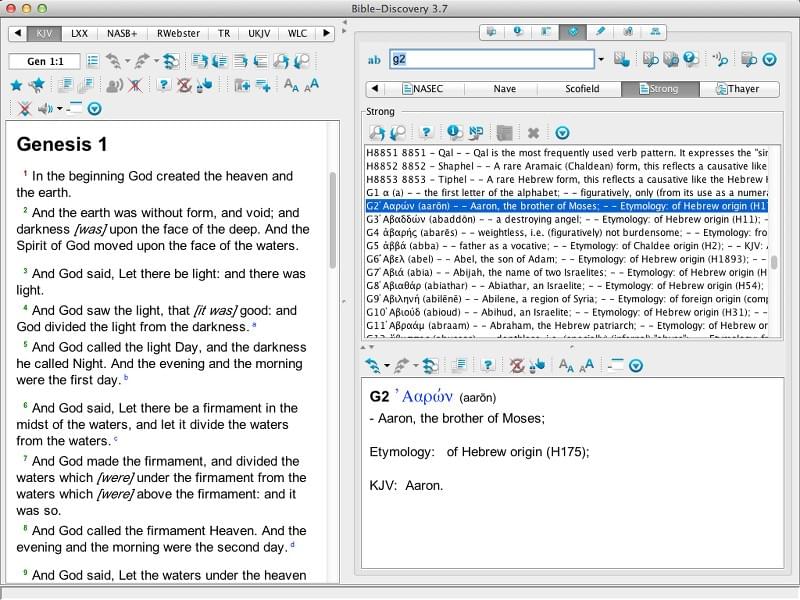Open the dropdown arrow beside the volume icon
The height and width of the screenshot is (600, 800).
click(60, 109)
